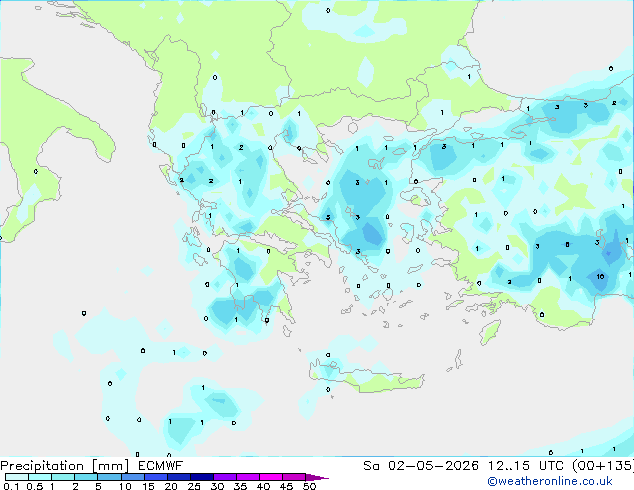
Task: Click the 20–25 mm legend color box
Action: point(179,477)
